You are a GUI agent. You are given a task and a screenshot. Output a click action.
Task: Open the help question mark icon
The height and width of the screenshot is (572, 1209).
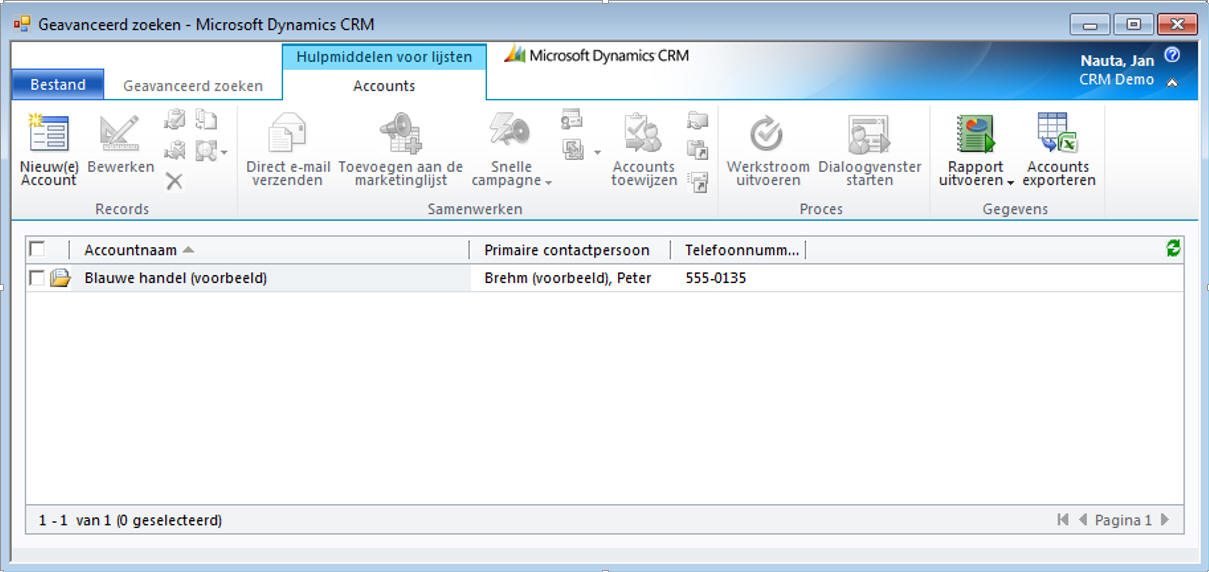[1173, 55]
